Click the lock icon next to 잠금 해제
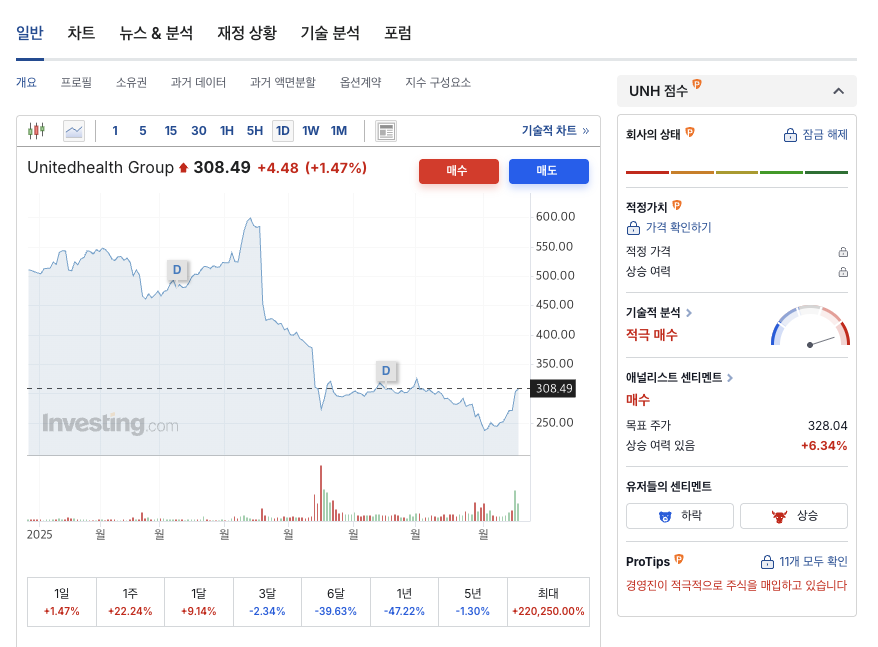 click(790, 135)
